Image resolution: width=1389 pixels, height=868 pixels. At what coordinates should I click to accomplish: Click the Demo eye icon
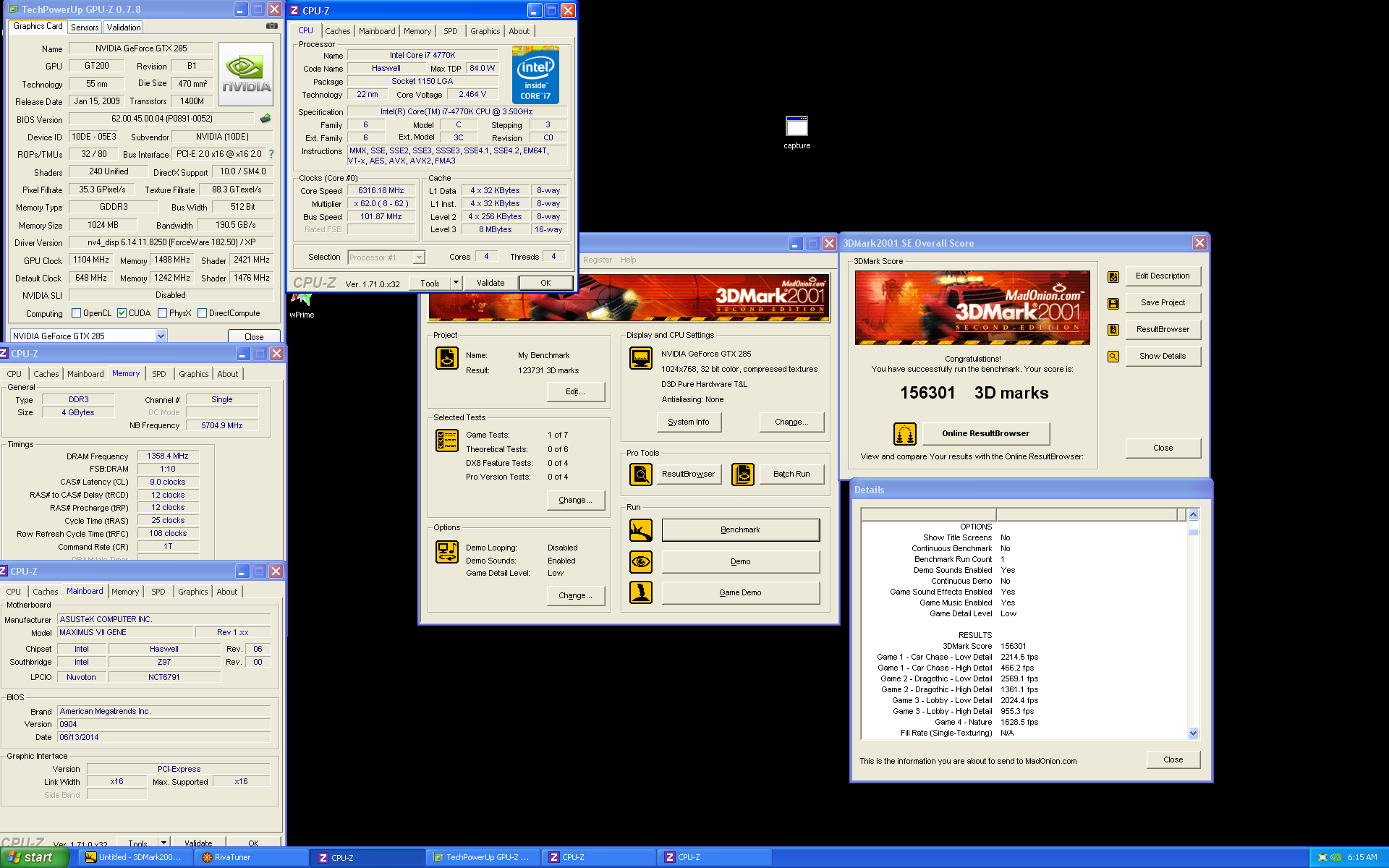(641, 562)
